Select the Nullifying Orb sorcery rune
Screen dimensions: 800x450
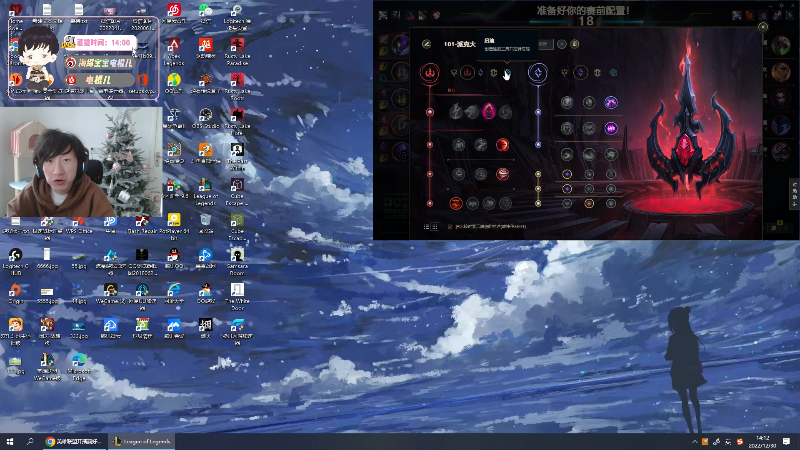pyautogui.click(x=567, y=103)
